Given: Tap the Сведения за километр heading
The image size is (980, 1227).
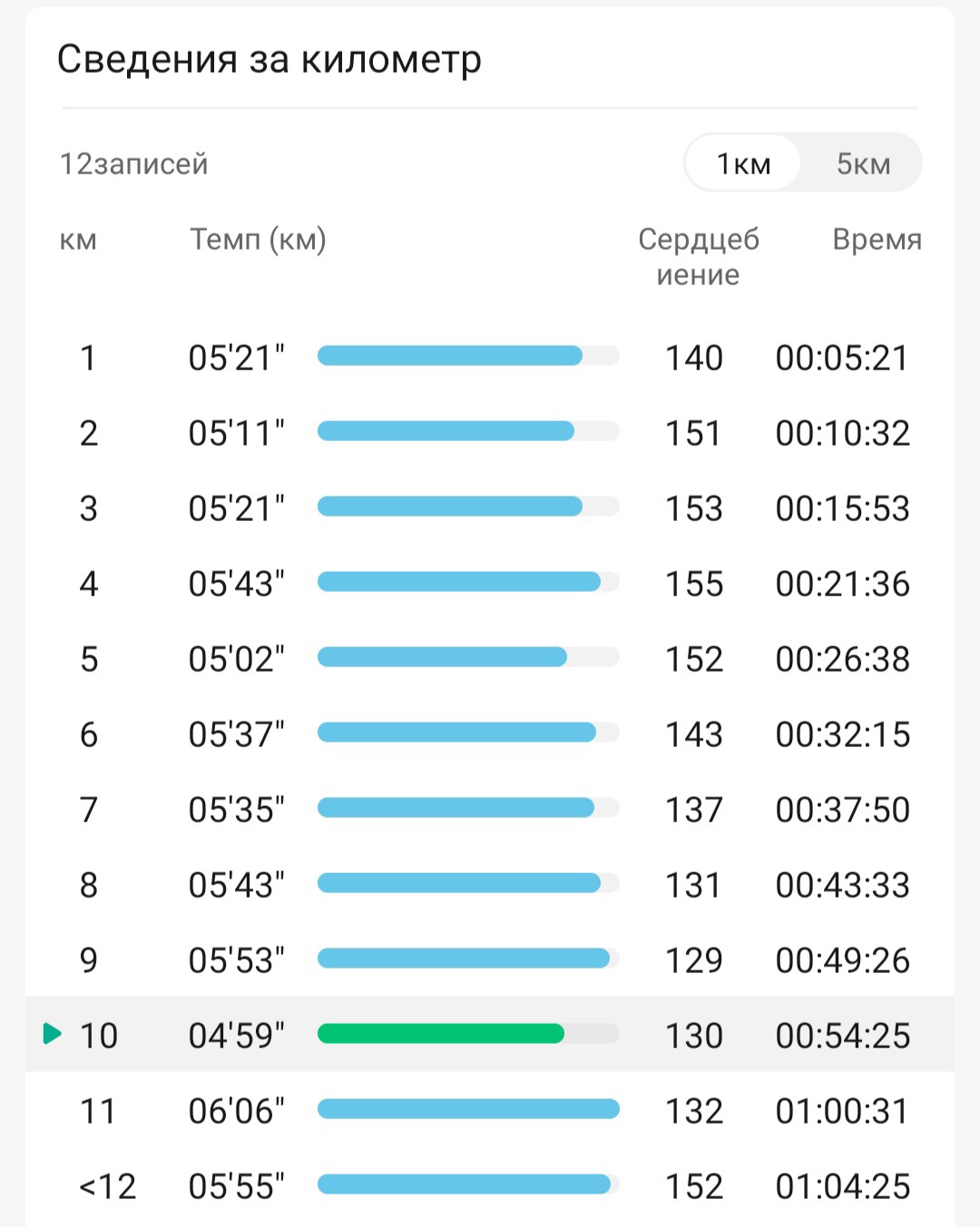Looking at the screenshot, I should 269,60.
